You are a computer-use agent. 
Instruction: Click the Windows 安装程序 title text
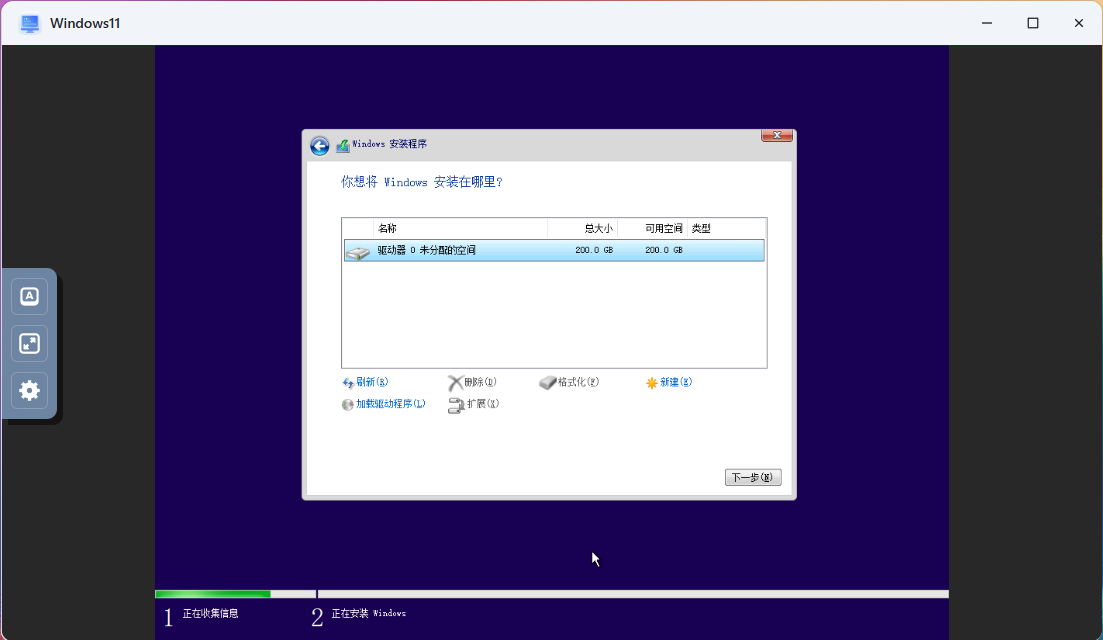[390, 144]
